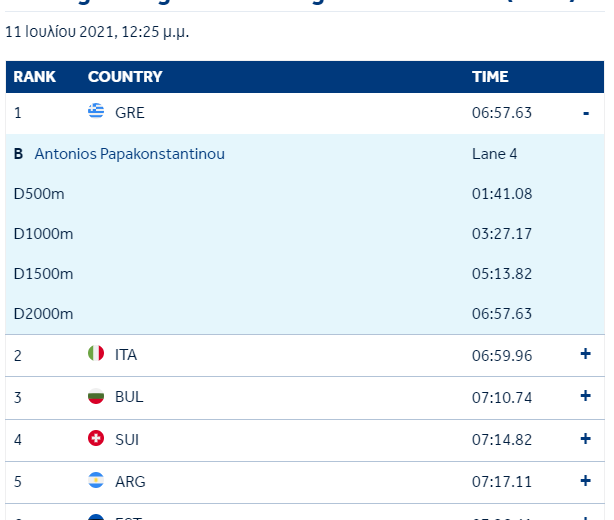Click the Italy flag icon

[x=96, y=354]
